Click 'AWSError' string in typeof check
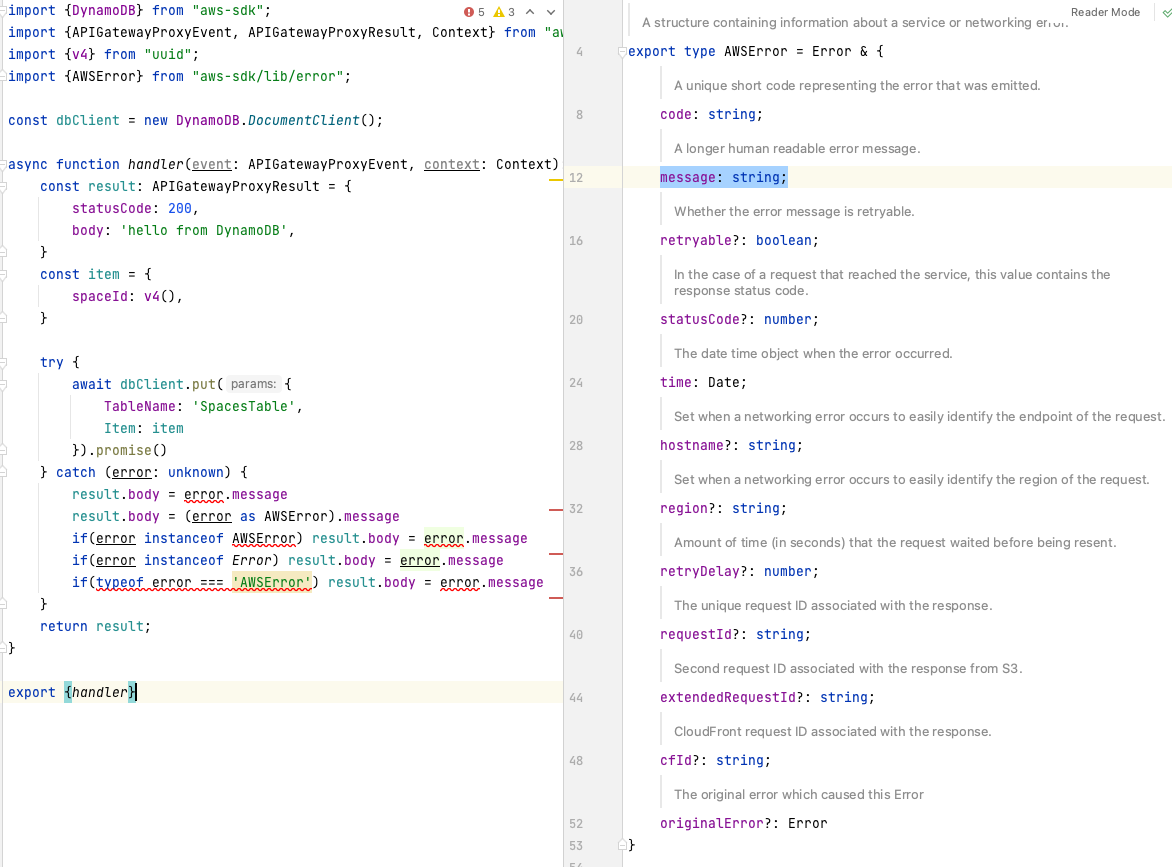This screenshot has width=1172, height=867. pyautogui.click(x=271, y=582)
